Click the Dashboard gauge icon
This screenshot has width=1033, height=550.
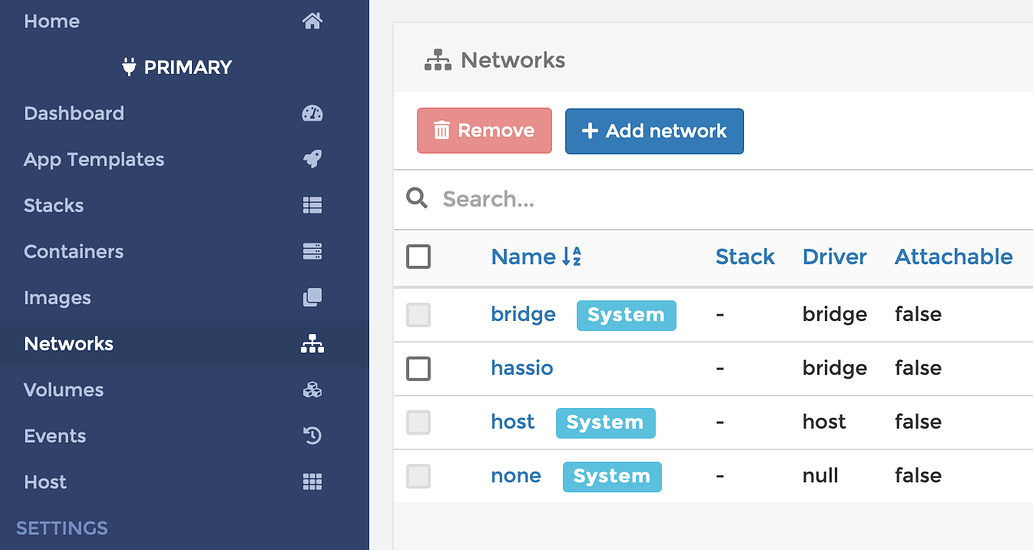click(312, 113)
